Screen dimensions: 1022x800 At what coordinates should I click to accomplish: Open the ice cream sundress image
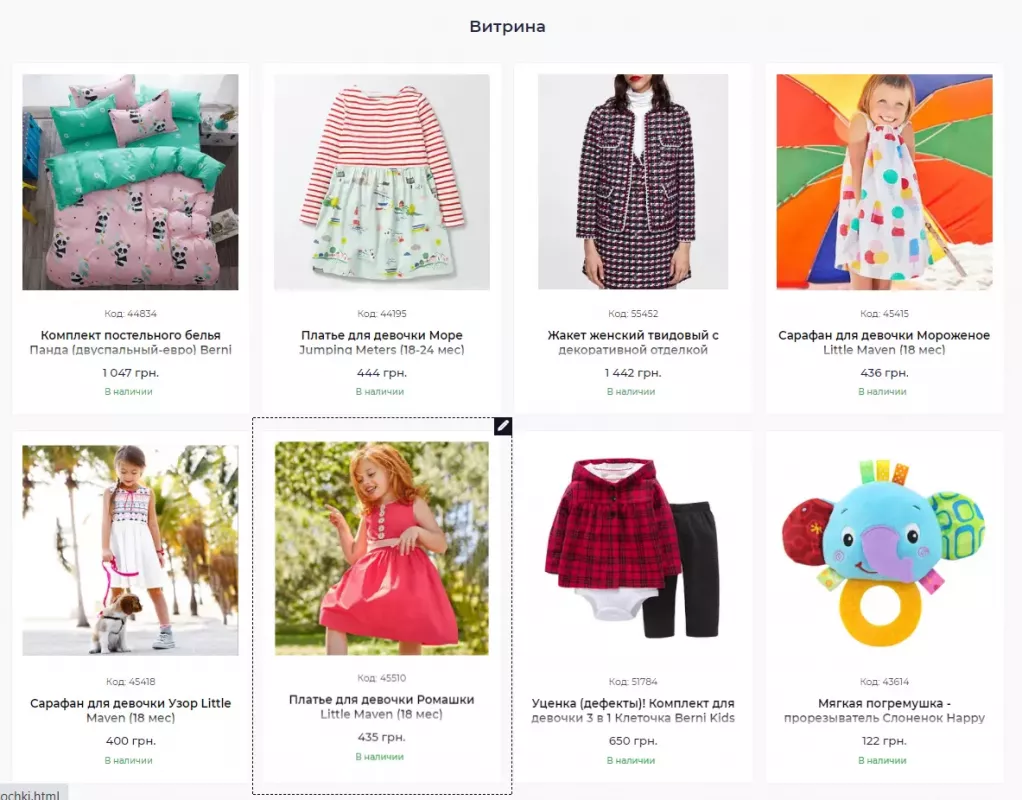point(884,182)
